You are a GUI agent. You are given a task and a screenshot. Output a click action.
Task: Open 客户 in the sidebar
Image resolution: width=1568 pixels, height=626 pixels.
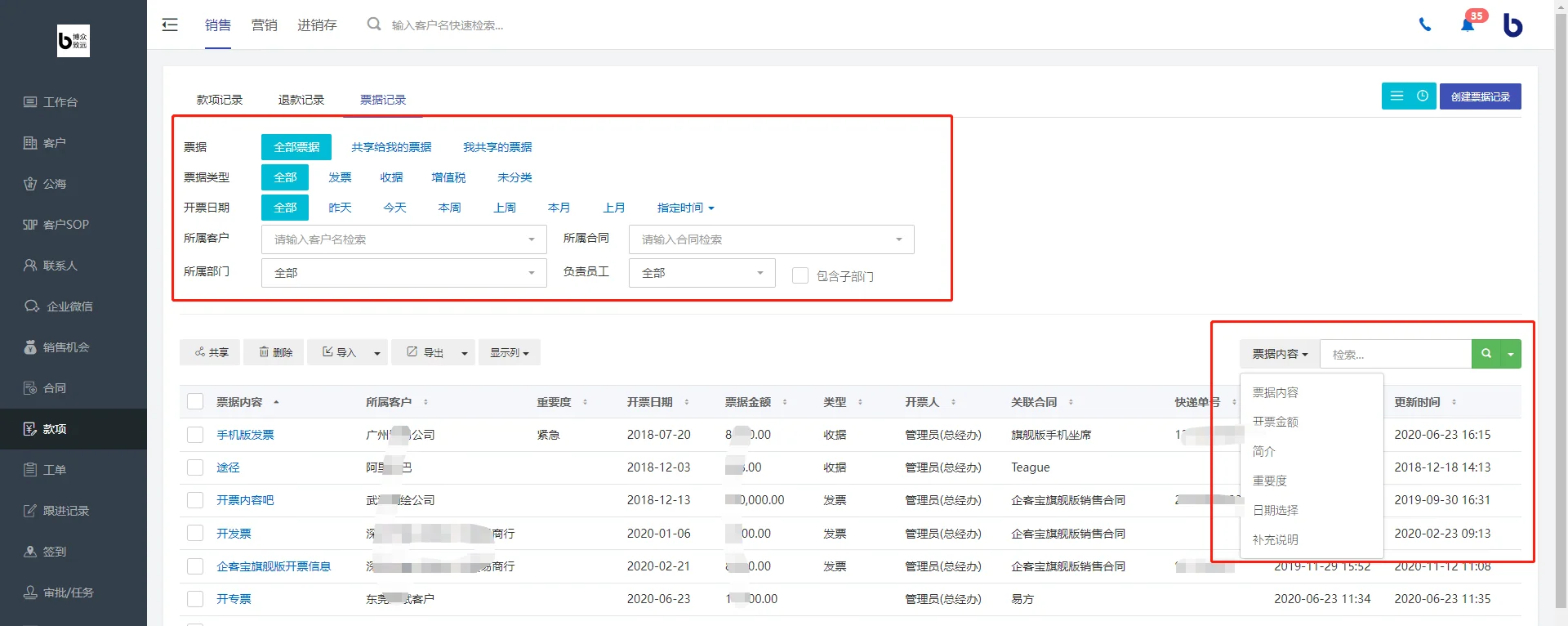tap(73, 143)
